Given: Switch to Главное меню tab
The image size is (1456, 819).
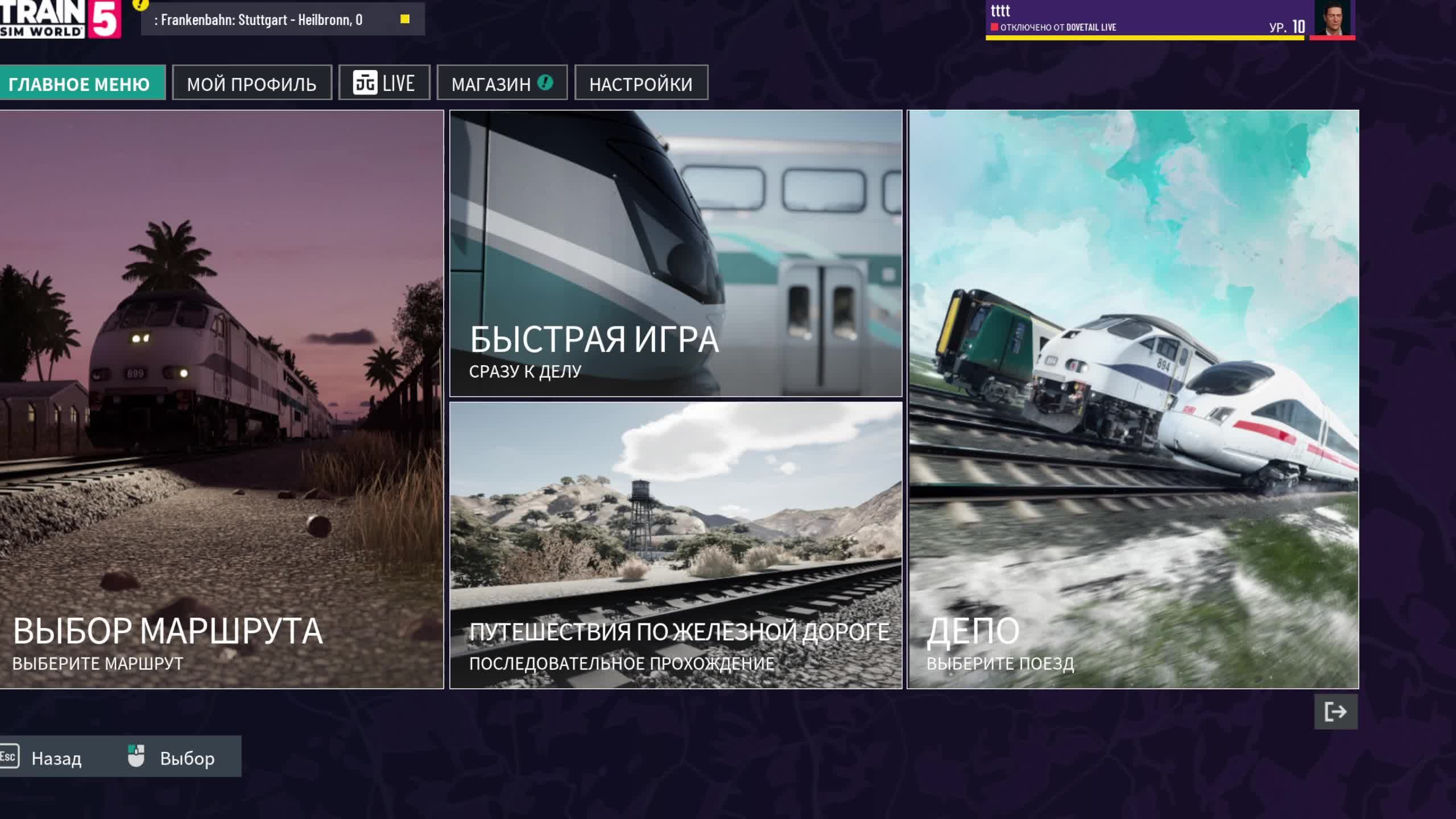Looking at the screenshot, I should (80, 84).
